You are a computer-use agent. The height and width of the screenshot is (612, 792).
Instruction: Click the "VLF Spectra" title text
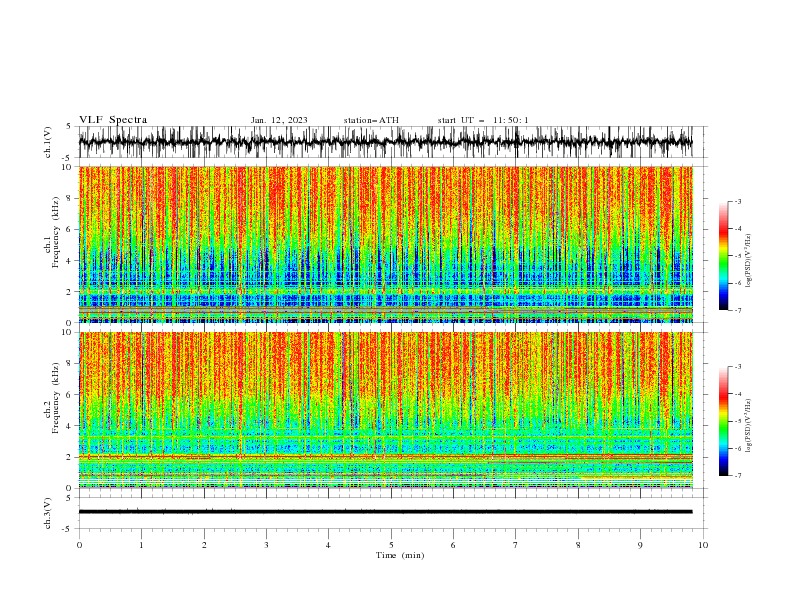pos(113,120)
